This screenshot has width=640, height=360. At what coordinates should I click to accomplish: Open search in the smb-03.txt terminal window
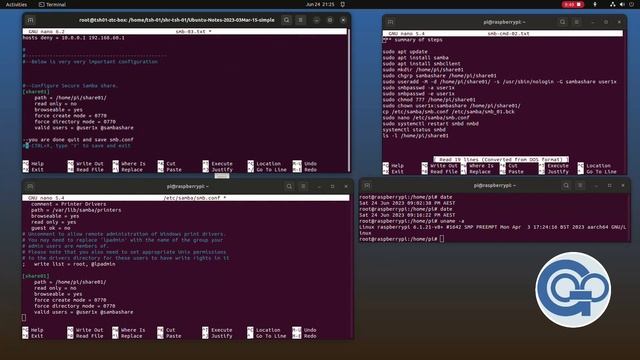point(287,20)
